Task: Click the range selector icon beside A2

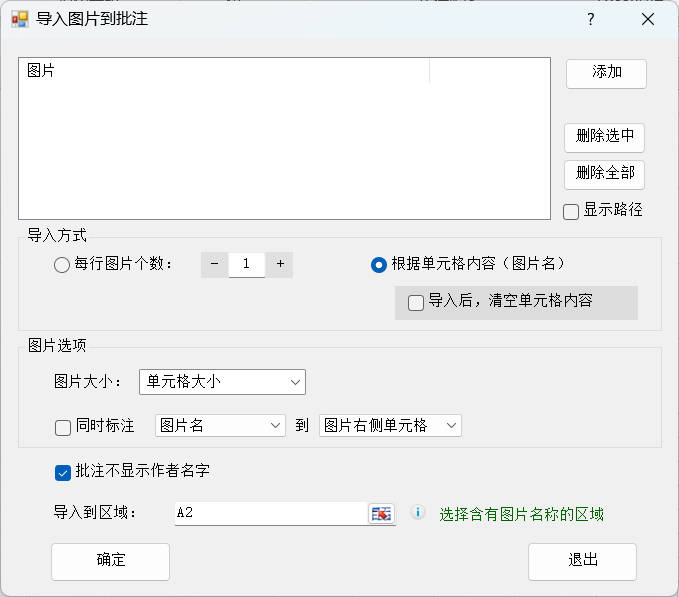Action: pyautogui.click(x=382, y=513)
